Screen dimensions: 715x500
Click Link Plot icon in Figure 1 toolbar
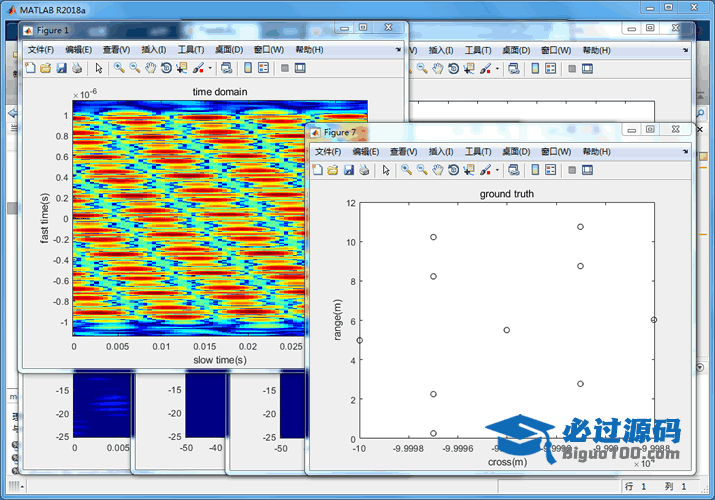tap(226, 68)
